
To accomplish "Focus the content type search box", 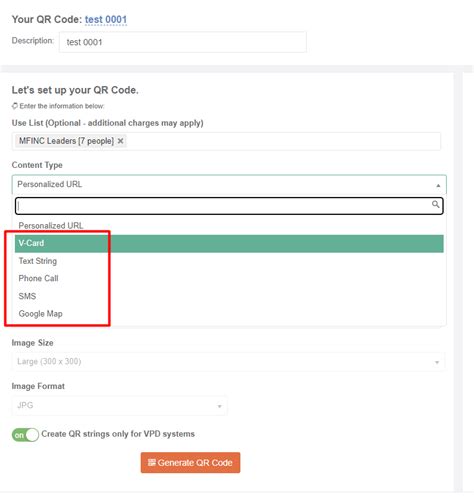I will click(x=229, y=206).
